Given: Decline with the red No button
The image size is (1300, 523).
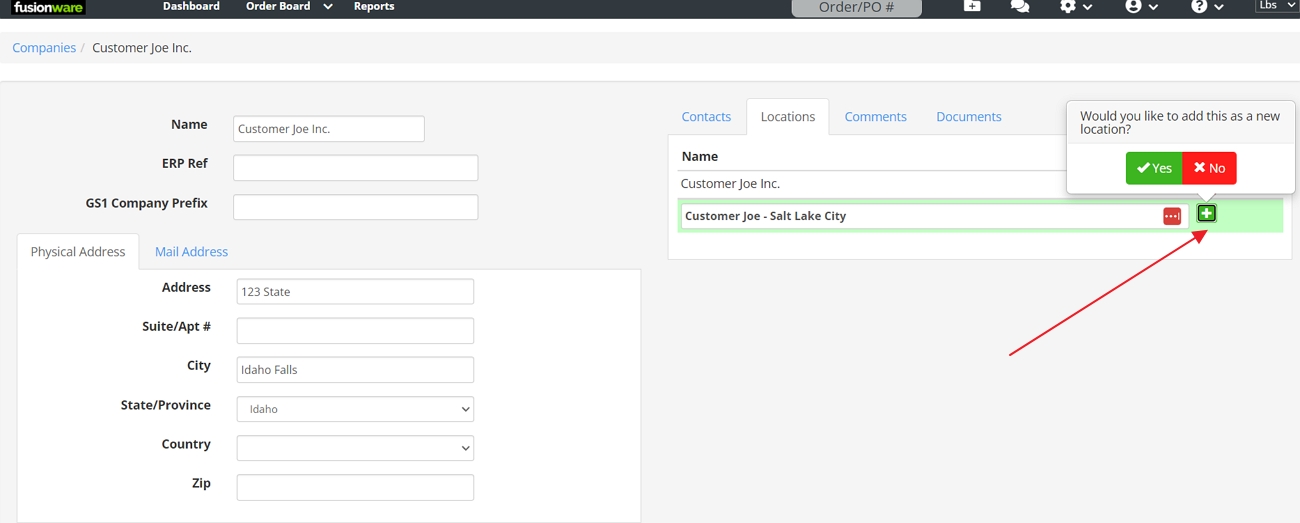Looking at the screenshot, I should pyautogui.click(x=1209, y=168).
